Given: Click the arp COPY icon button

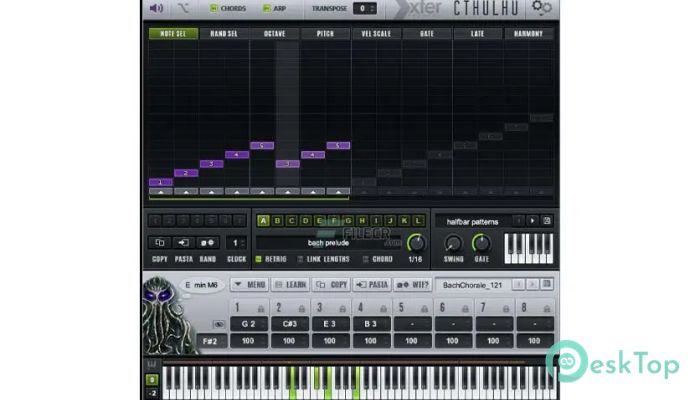Looking at the screenshot, I should pyautogui.click(x=159, y=243).
